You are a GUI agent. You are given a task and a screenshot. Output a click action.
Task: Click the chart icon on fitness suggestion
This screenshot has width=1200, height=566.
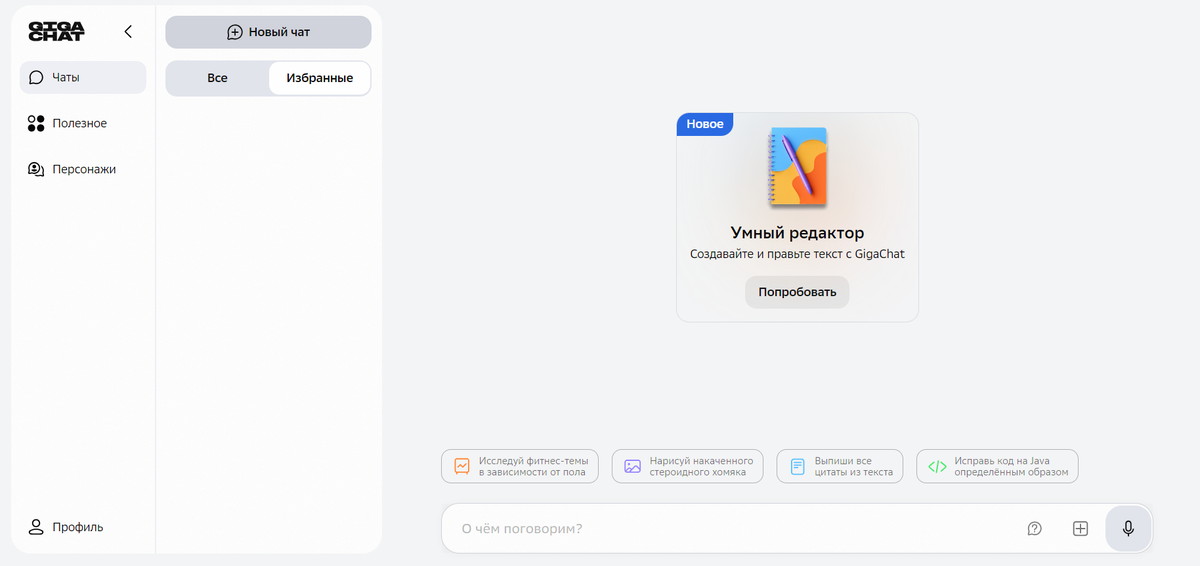[x=462, y=466]
